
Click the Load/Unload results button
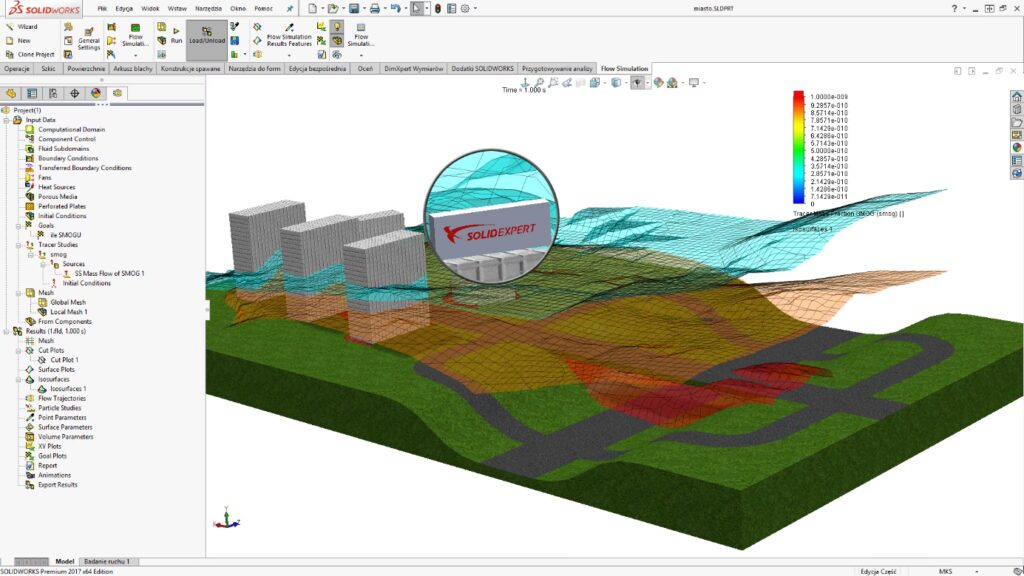[206, 36]
